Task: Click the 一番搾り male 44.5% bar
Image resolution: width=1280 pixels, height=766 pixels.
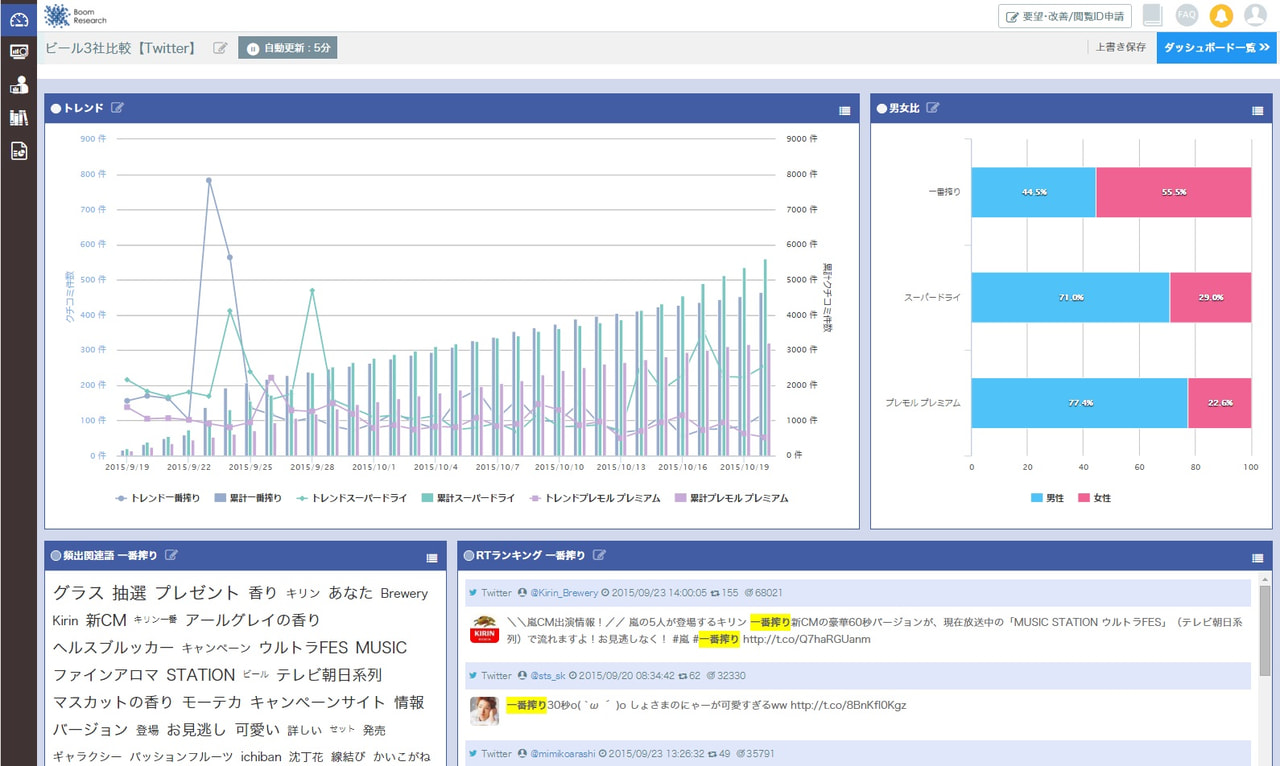Action: 1033,191
